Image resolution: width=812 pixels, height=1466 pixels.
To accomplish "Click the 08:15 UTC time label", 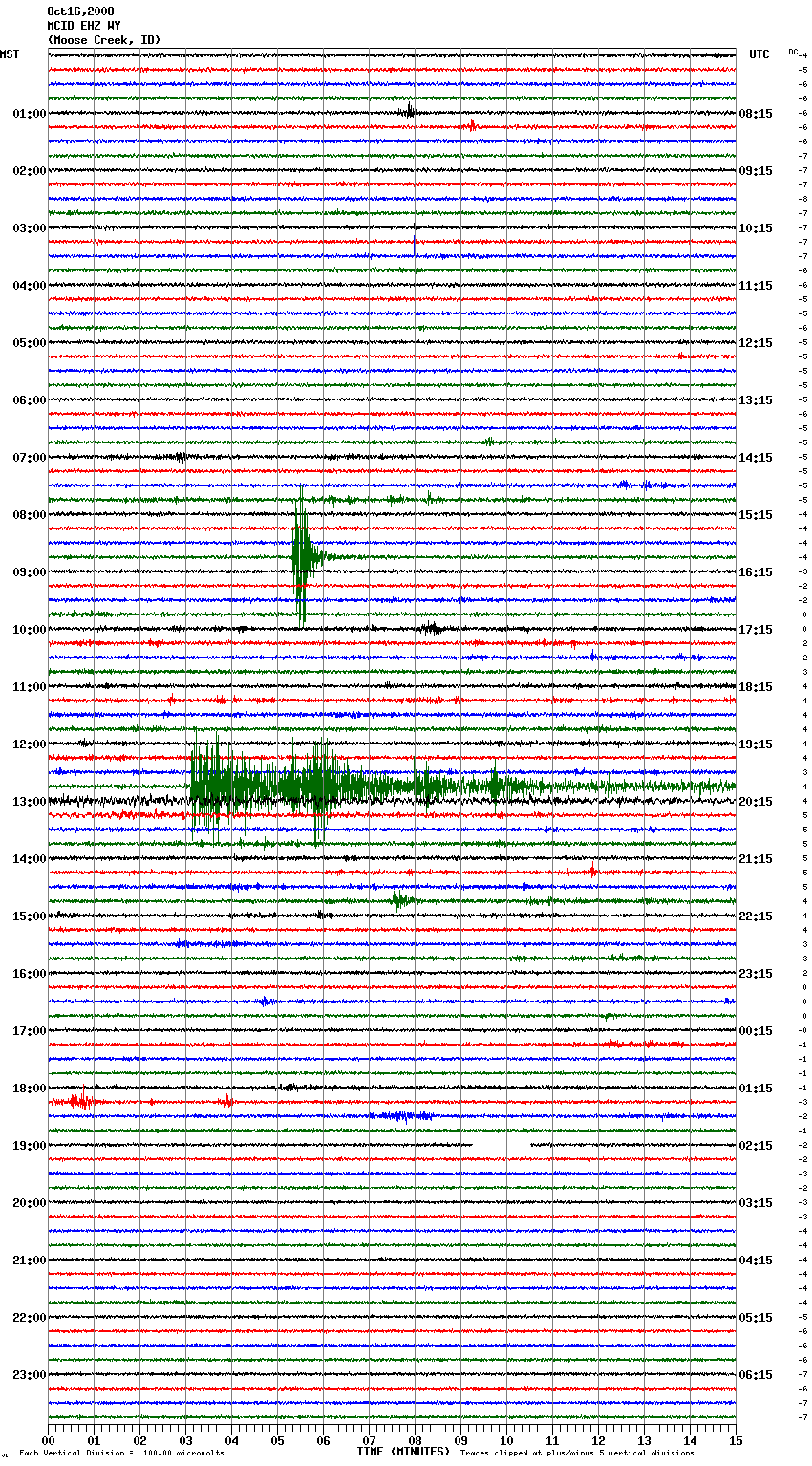I will [x=756, y=114].
